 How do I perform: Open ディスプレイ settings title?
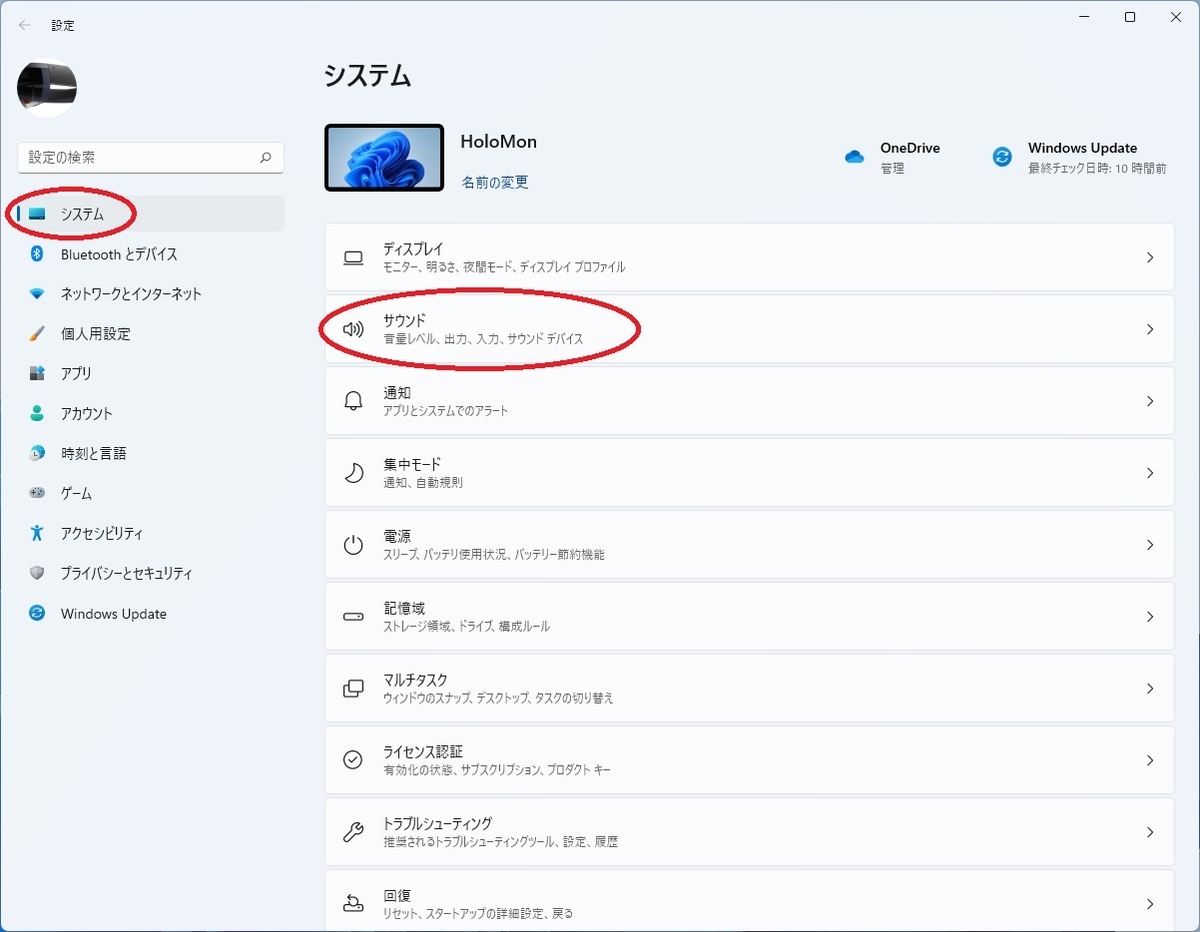(x=413, y=249)
